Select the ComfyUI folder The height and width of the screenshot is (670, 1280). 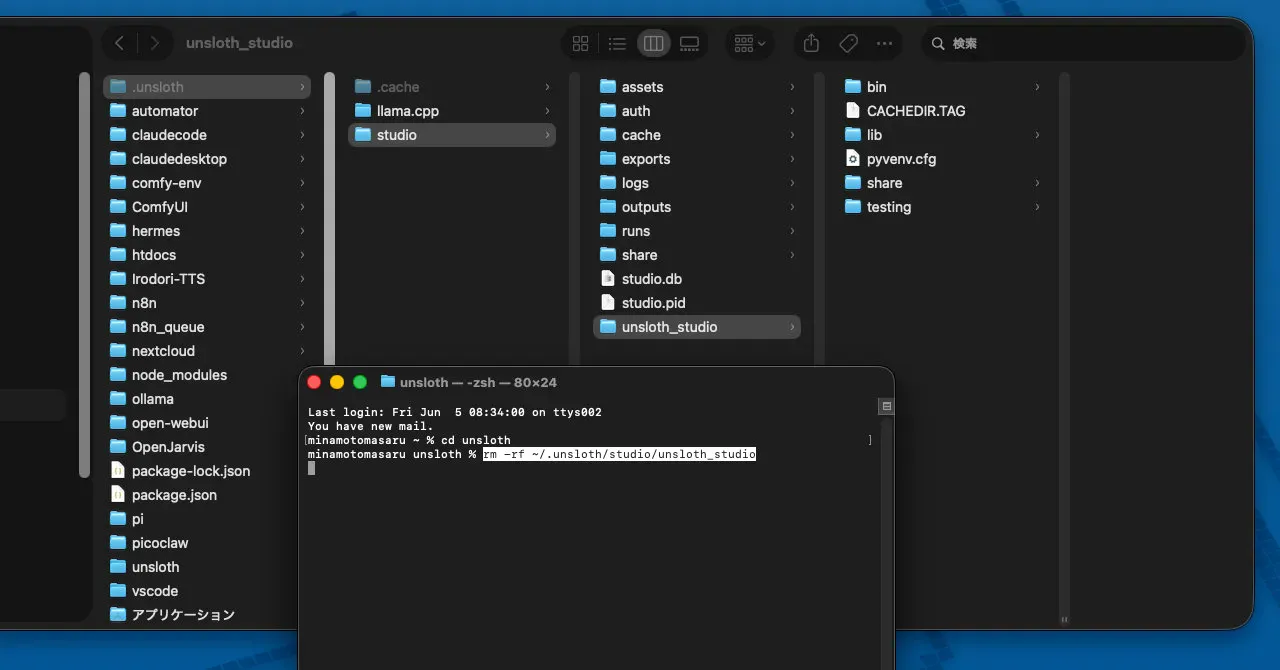(x=207, y=207)
